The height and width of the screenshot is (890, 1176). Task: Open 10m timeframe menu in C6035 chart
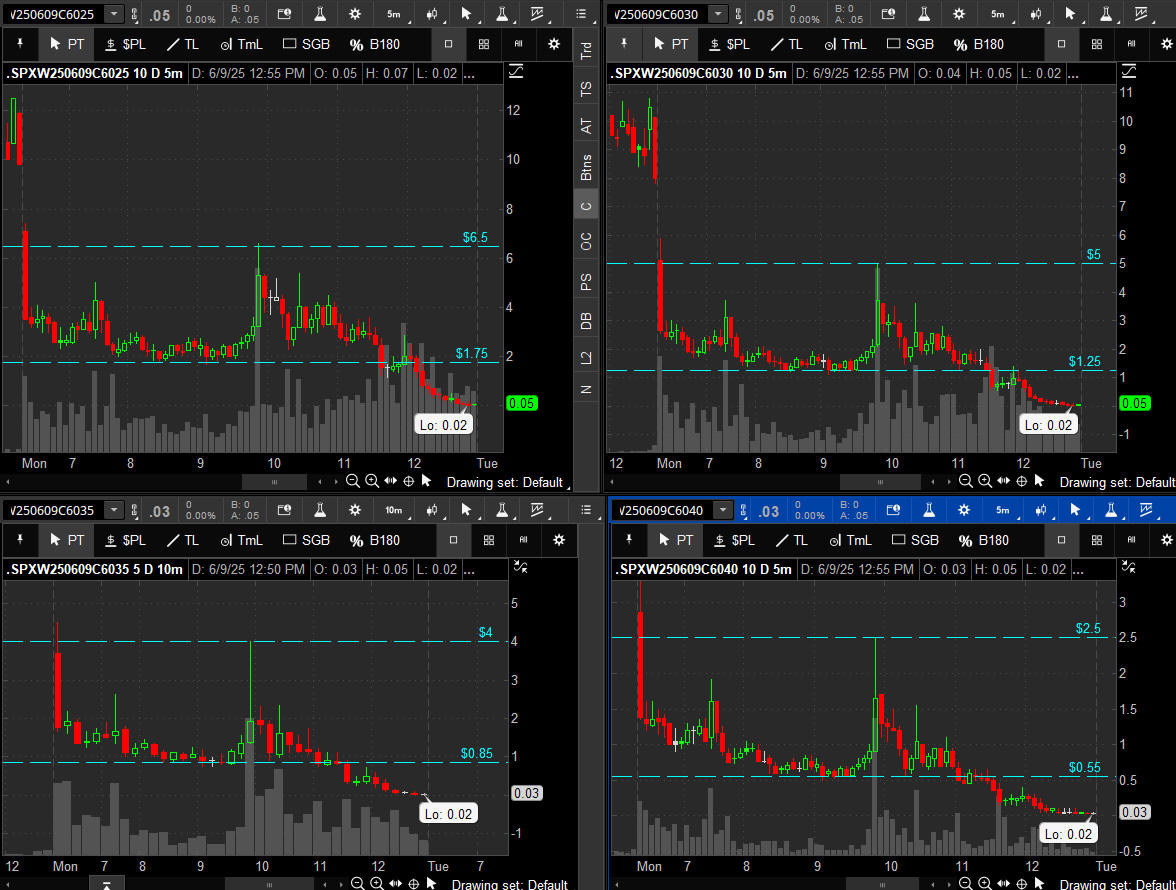[x=394, y=511]
